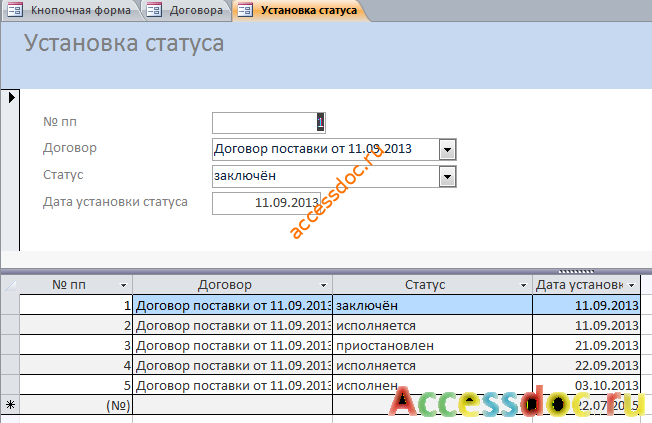Click the select-all corner of datasheet
652x423 pixels.
(x=10, y=285)
